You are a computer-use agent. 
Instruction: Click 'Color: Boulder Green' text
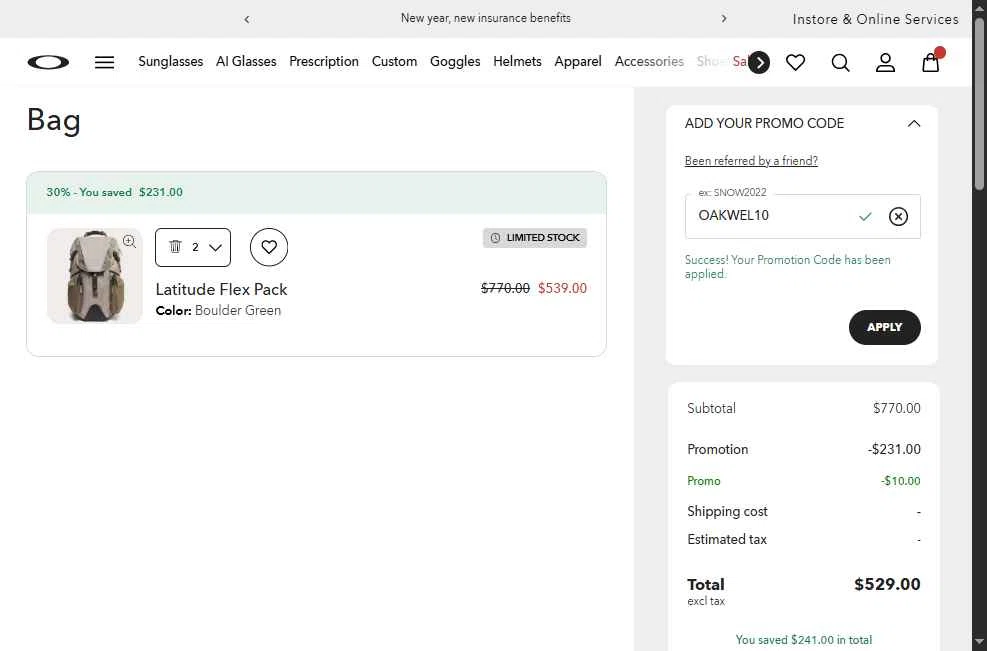tap(218, 310)
